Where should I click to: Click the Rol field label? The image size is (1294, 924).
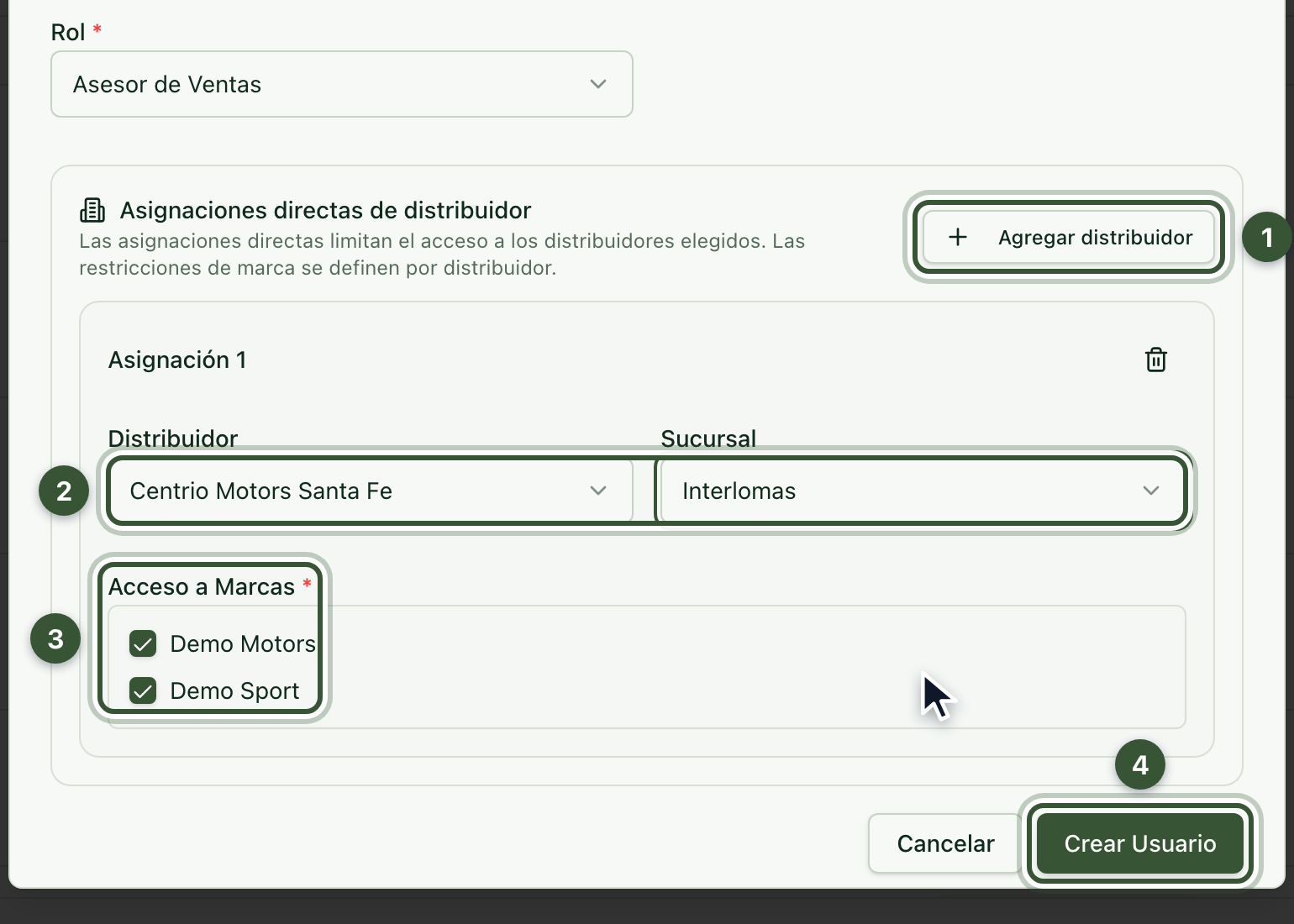68,32
